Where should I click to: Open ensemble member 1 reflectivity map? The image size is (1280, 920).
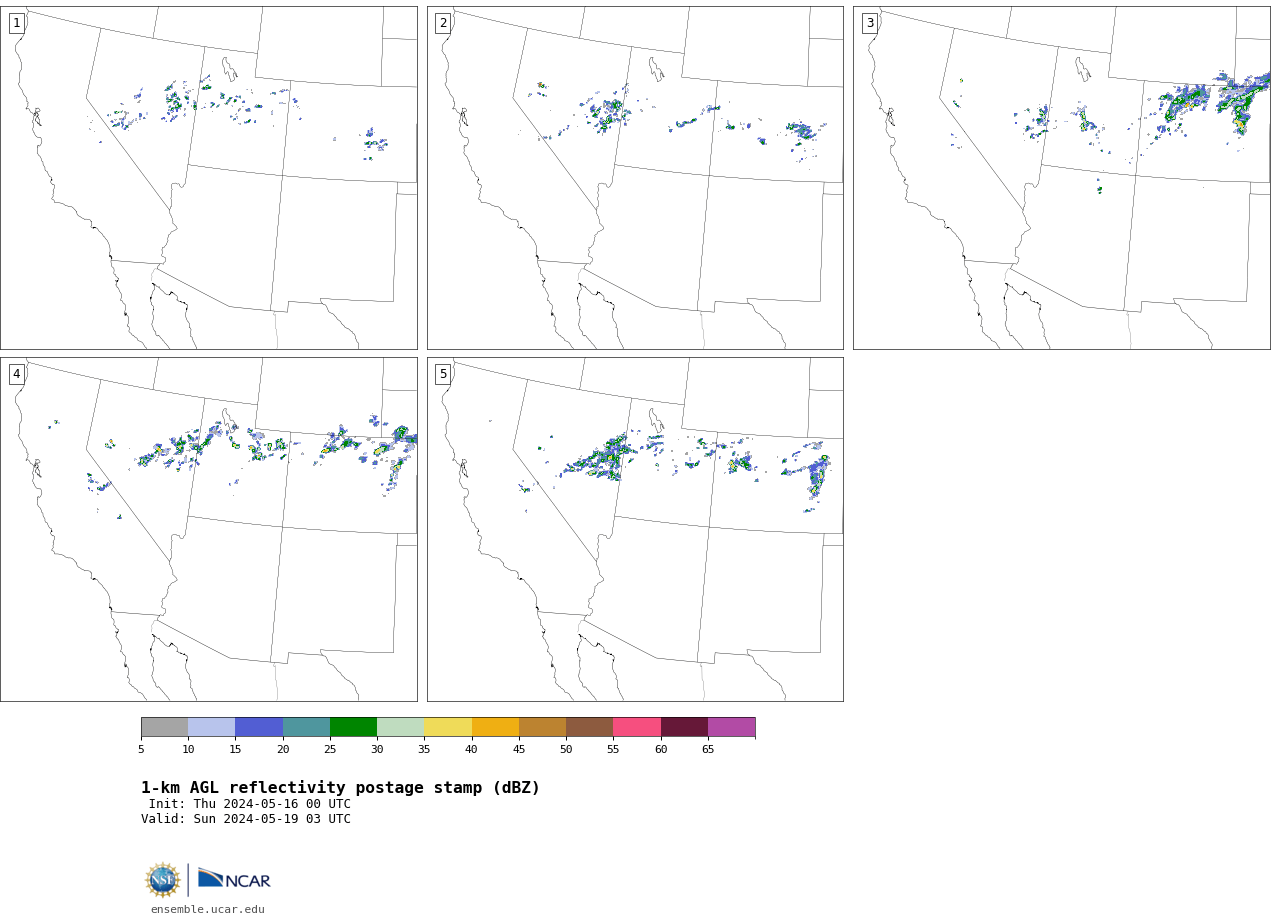(208, 178)
